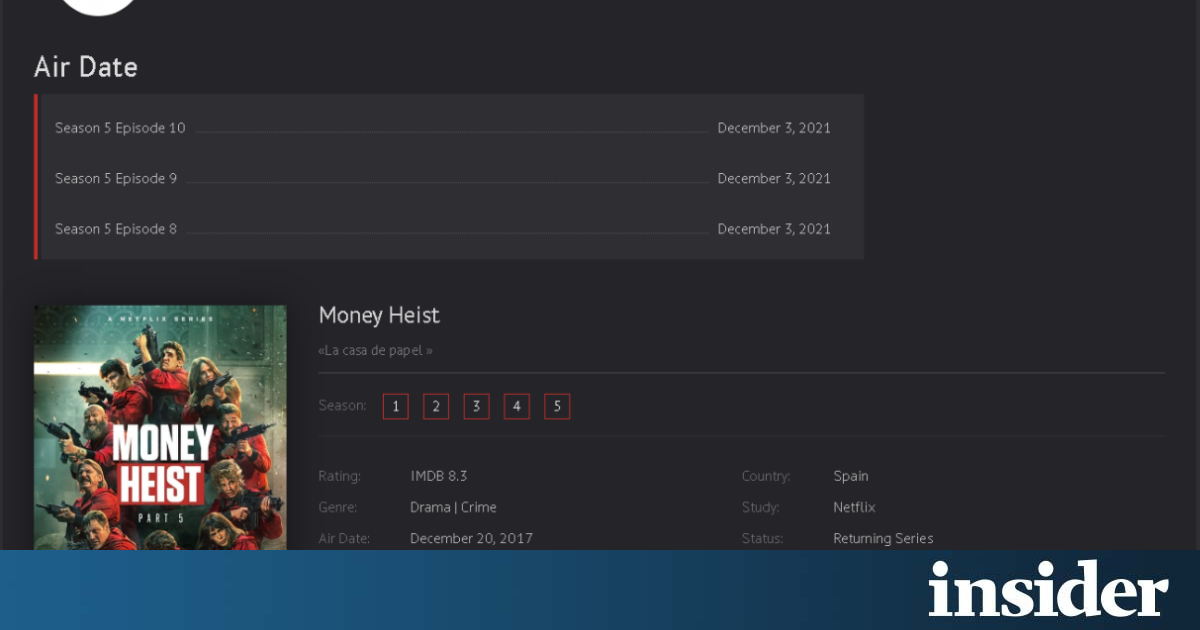Click the Season 5 Episode 10 row

tap(443, 128)
